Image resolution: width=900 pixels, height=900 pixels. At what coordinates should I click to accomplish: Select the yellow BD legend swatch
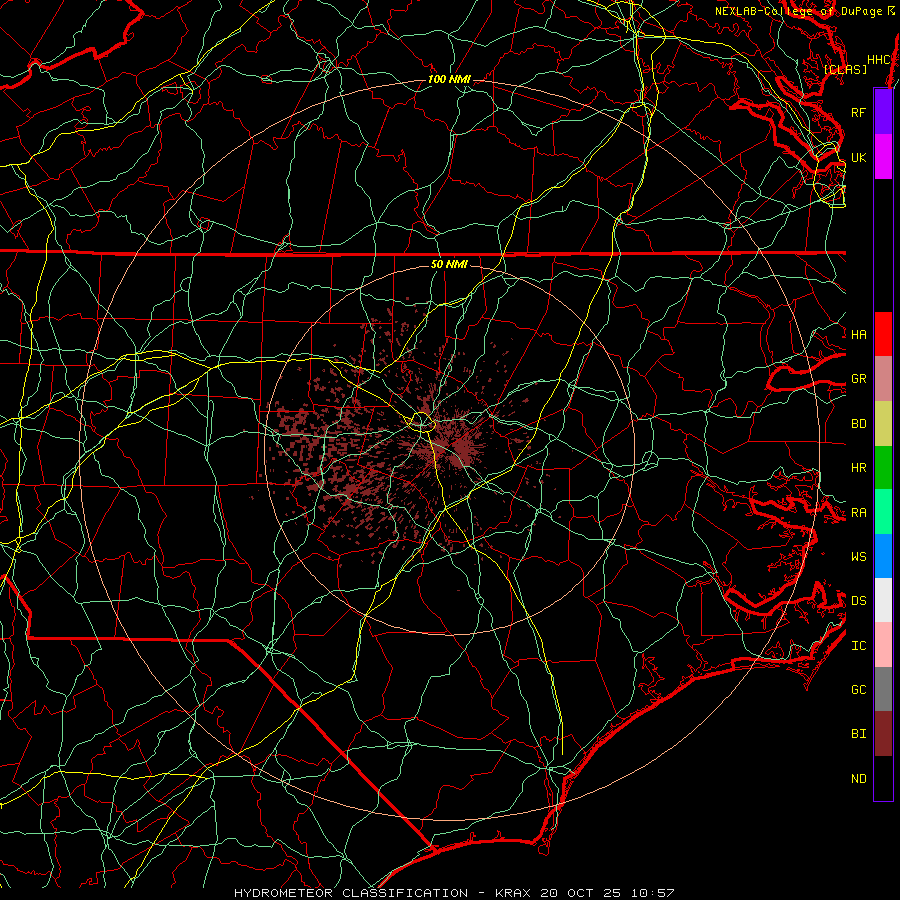pyautogui.click(x=883, y=423)
